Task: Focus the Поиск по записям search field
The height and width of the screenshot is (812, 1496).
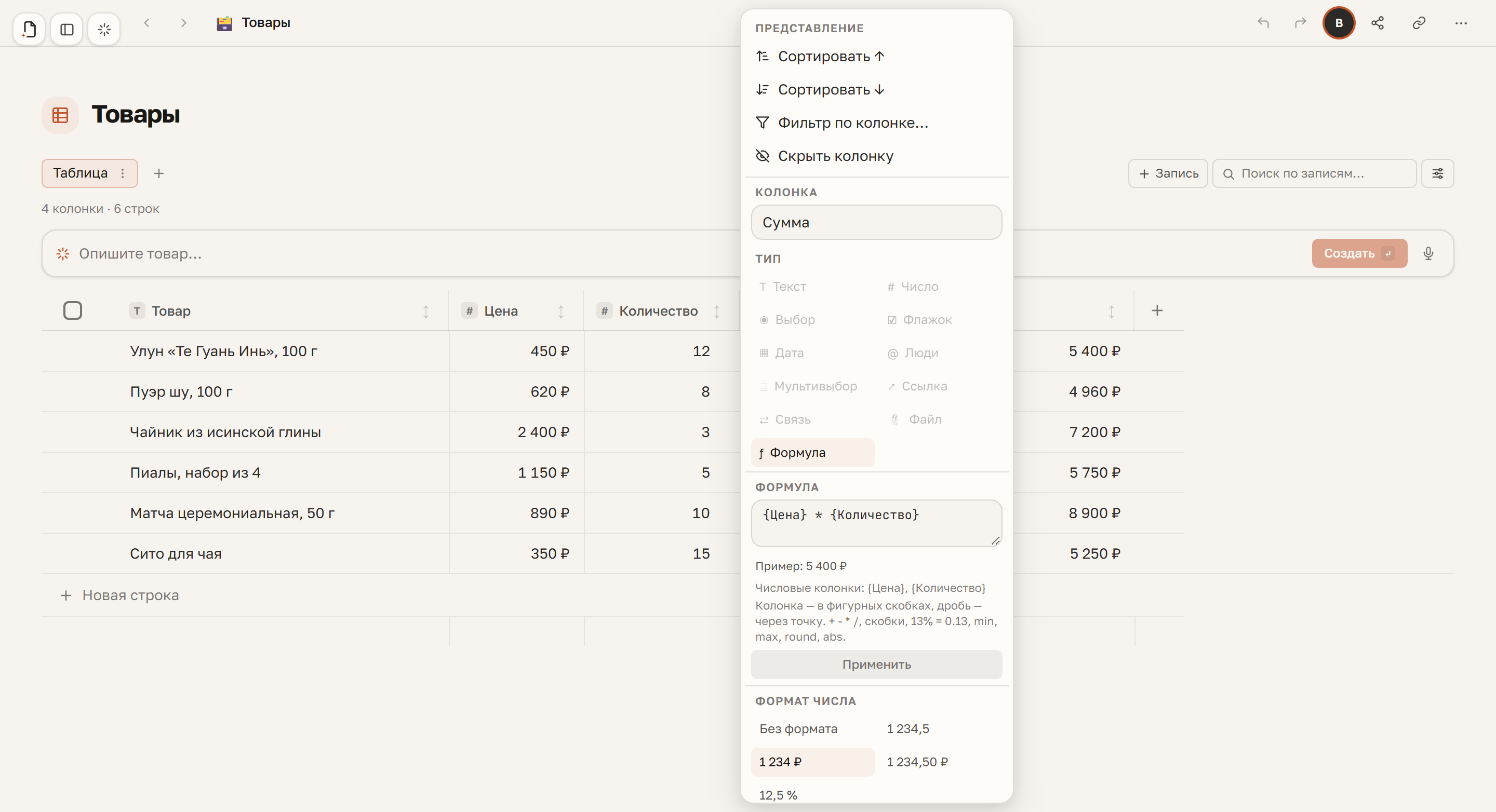Action: 1314,173
